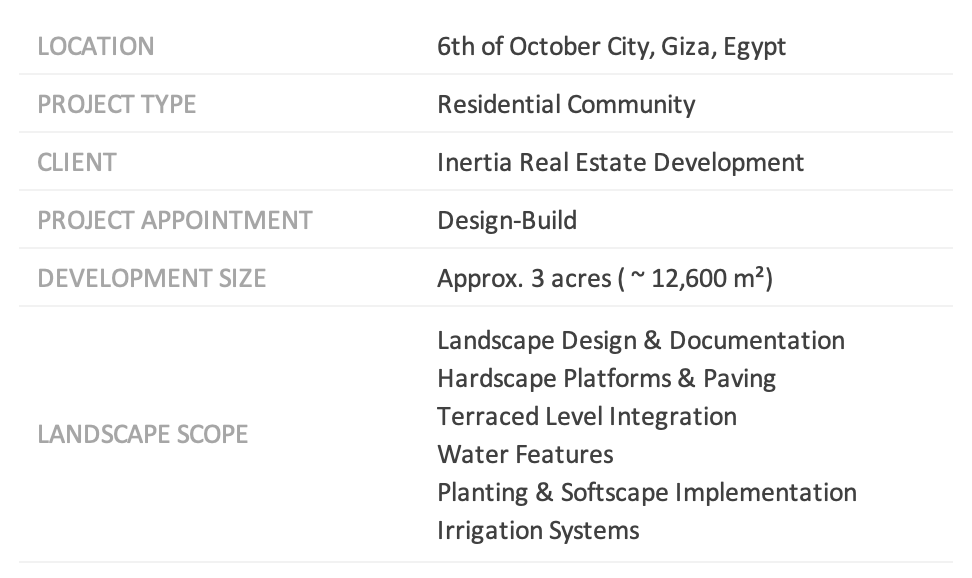Click the LOCATION row label

coord(96,47)
